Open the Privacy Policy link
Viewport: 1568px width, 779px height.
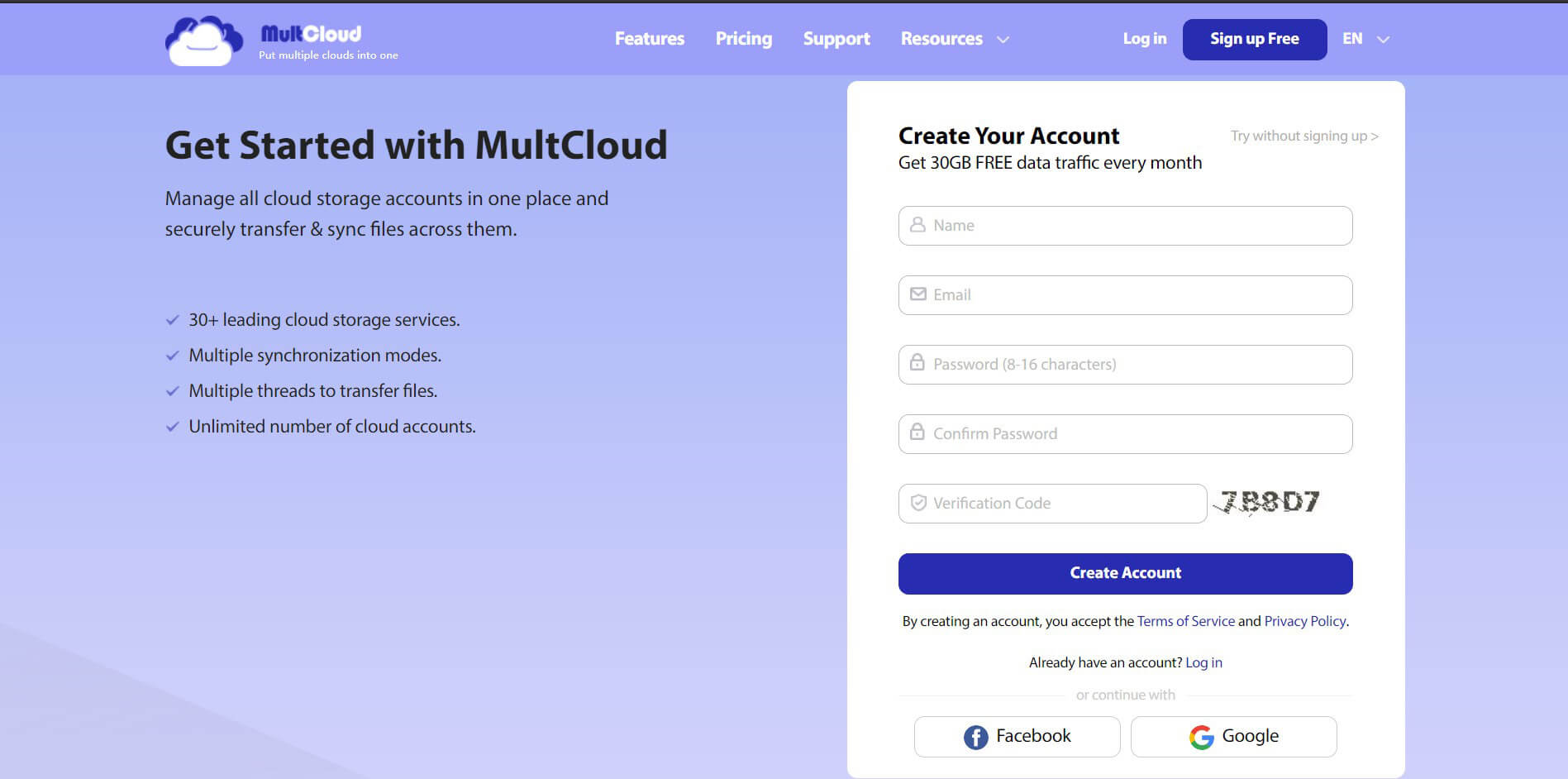click(1304, 621)
